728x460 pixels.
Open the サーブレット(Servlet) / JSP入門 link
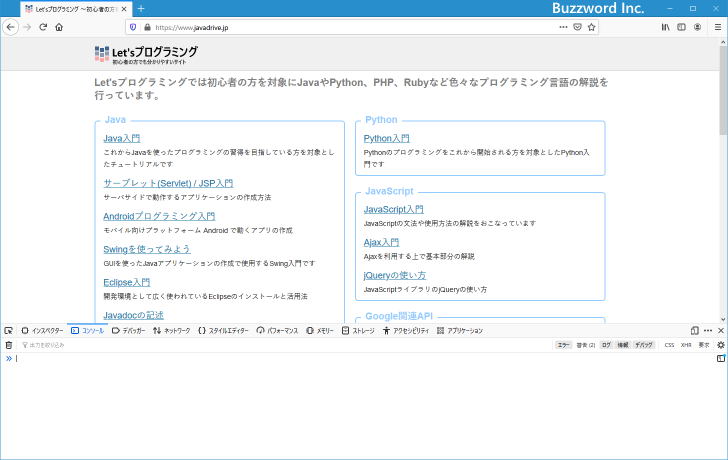(168, 183)
